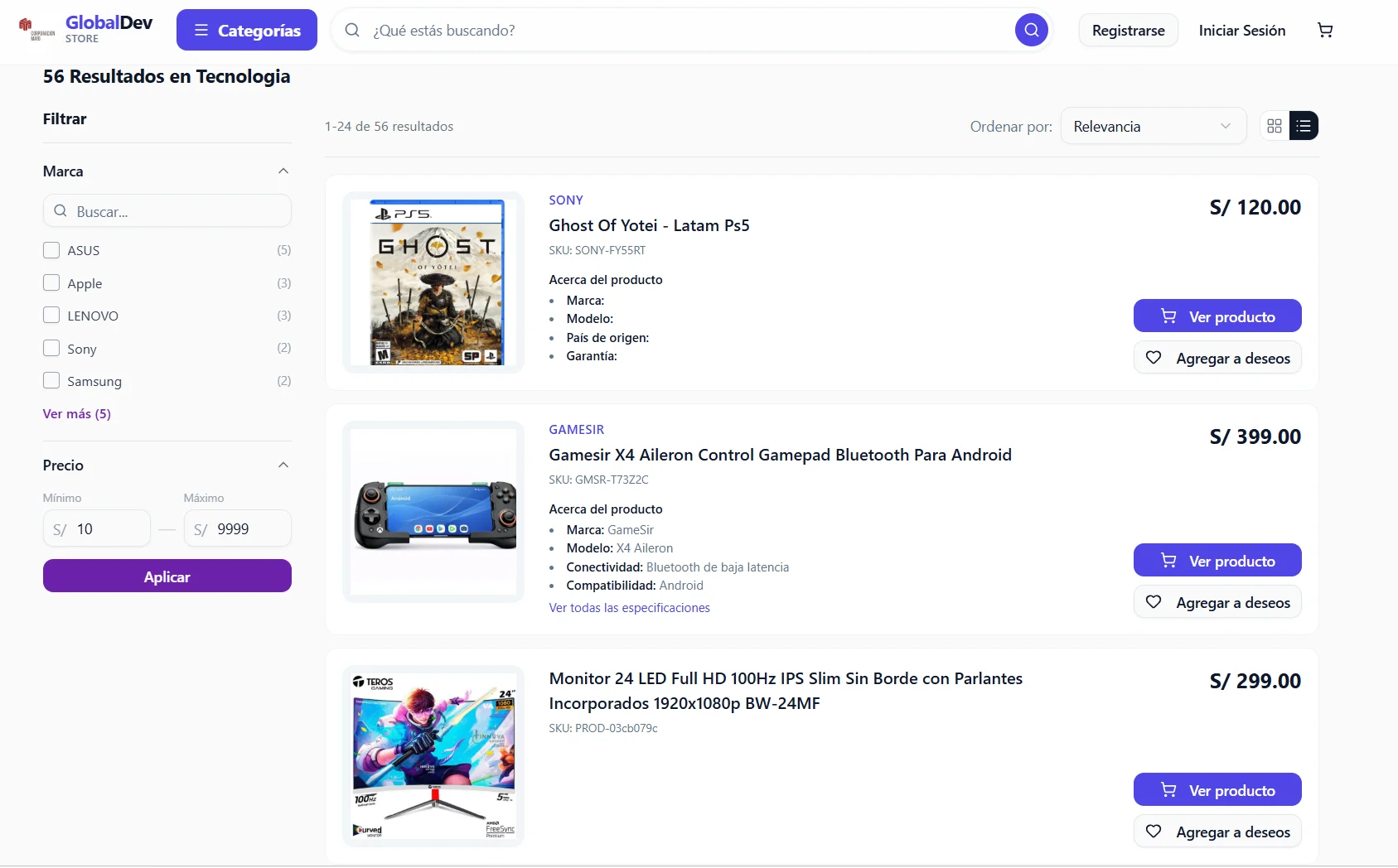This screenshot has width=1398, height=868.
Task: Open the Relevancia sort dropdown
Action: pyautogui.click(x=1153, y=126)
